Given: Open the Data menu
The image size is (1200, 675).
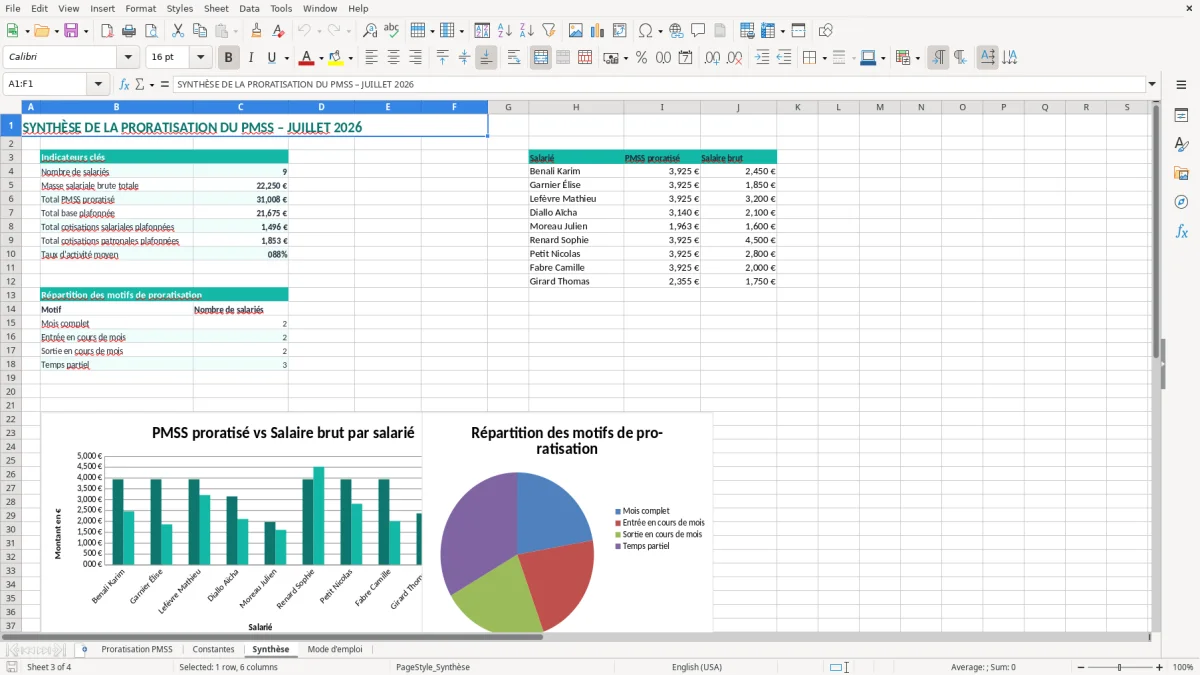Looking at the screenshot, I should point(249,8).
